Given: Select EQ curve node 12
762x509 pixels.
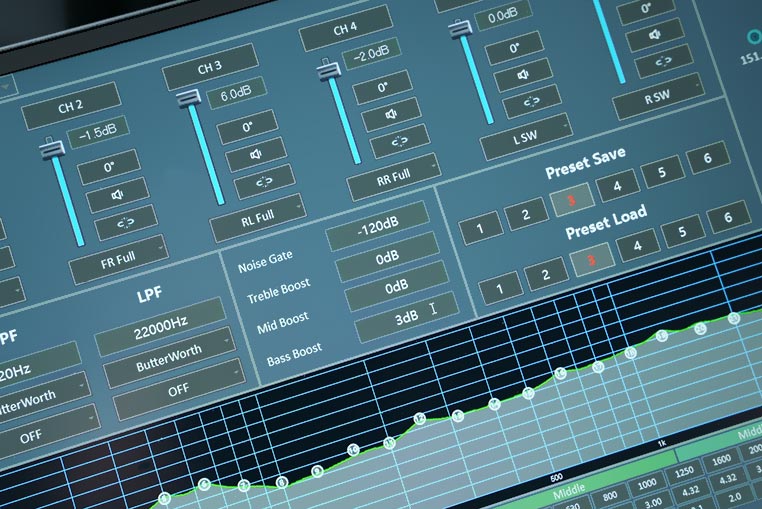Looking at the screenshot, I should tap(420, 419).
